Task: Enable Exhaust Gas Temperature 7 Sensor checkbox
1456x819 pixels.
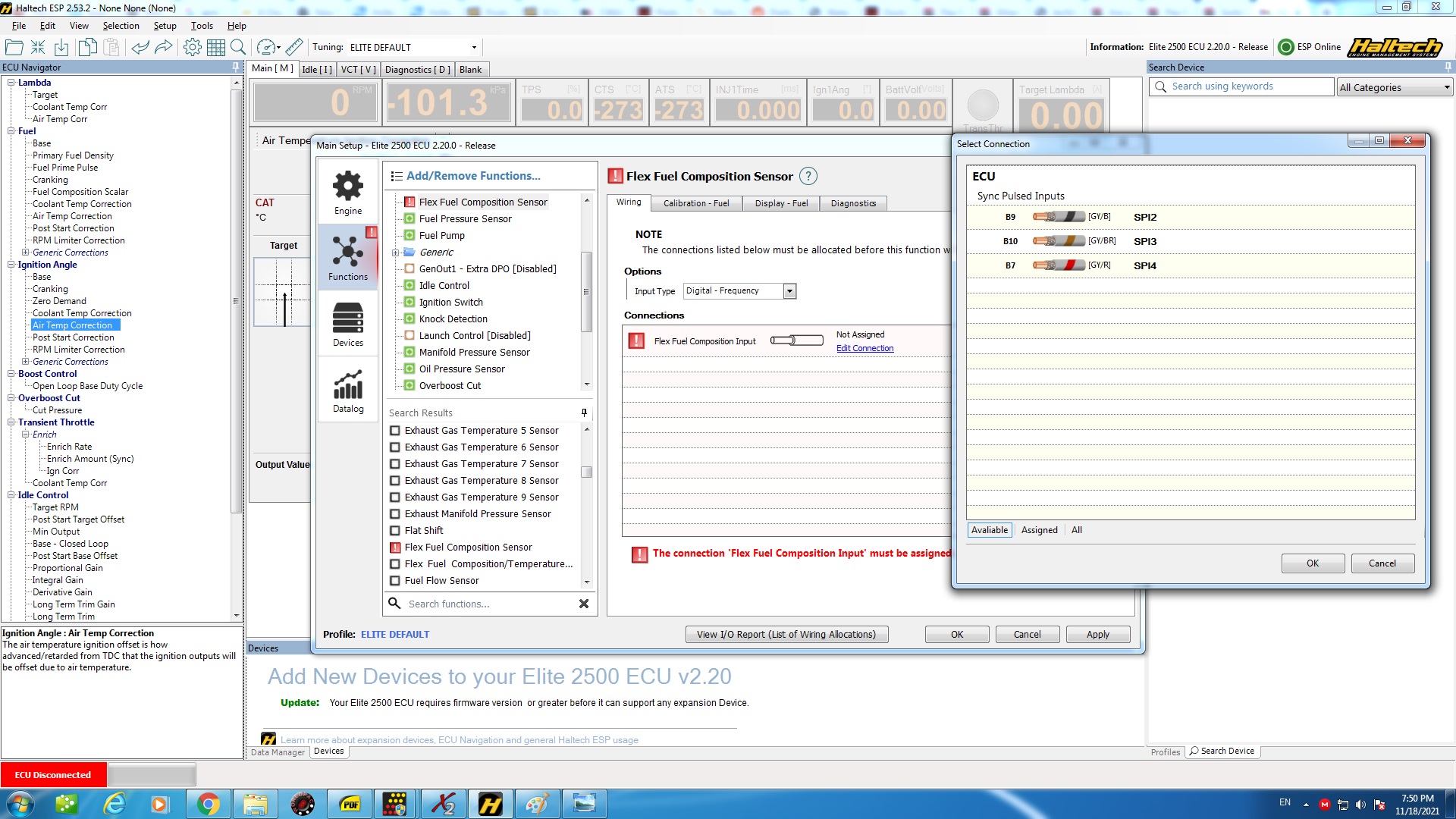Action: pos(395,464)
